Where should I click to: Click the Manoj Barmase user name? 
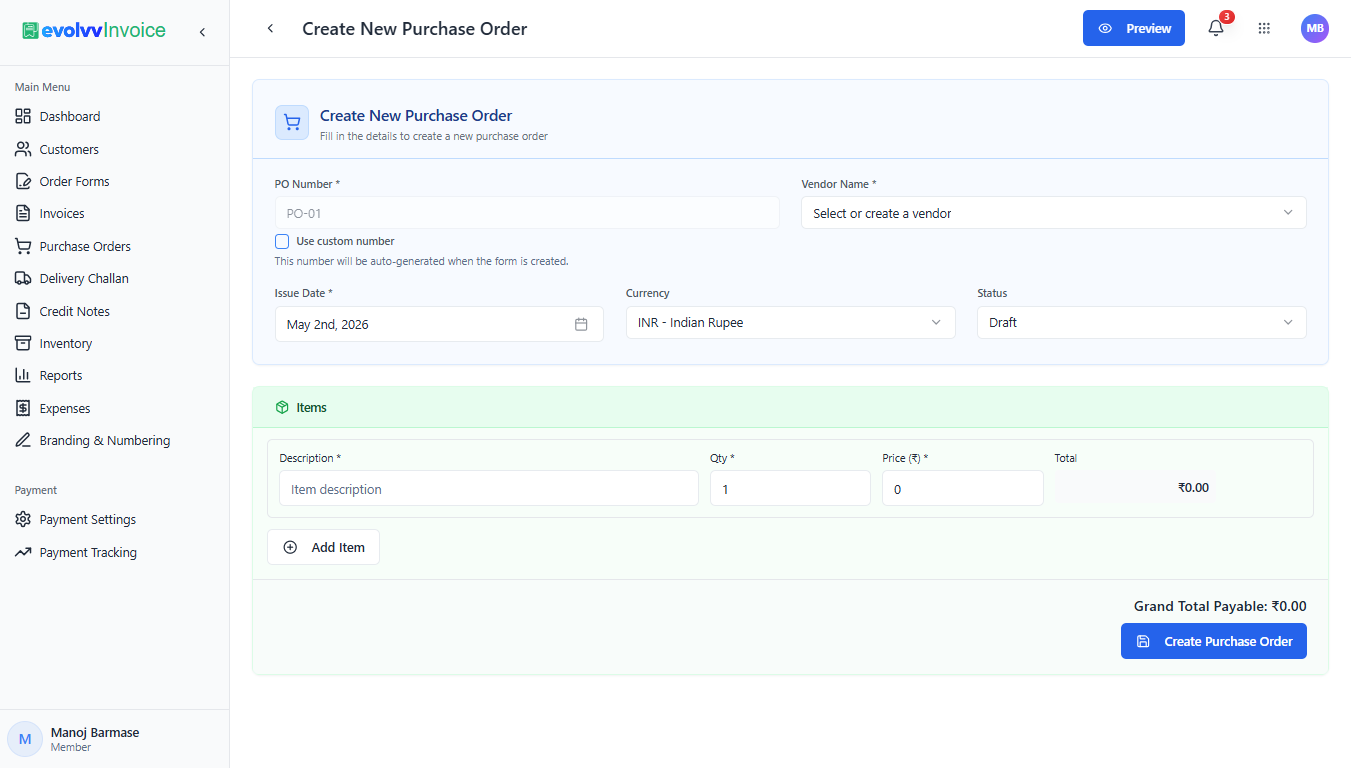point(95,732)
